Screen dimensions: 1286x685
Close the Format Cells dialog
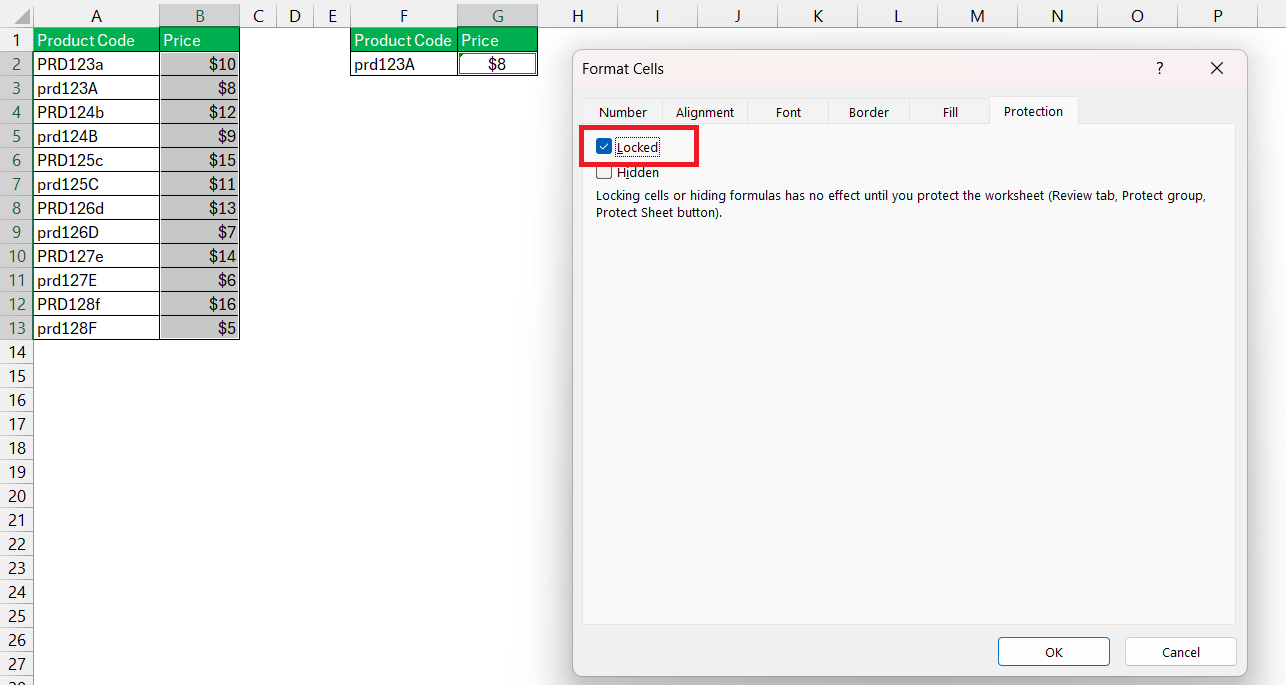pyautogui.click(x=1217, y=68)
